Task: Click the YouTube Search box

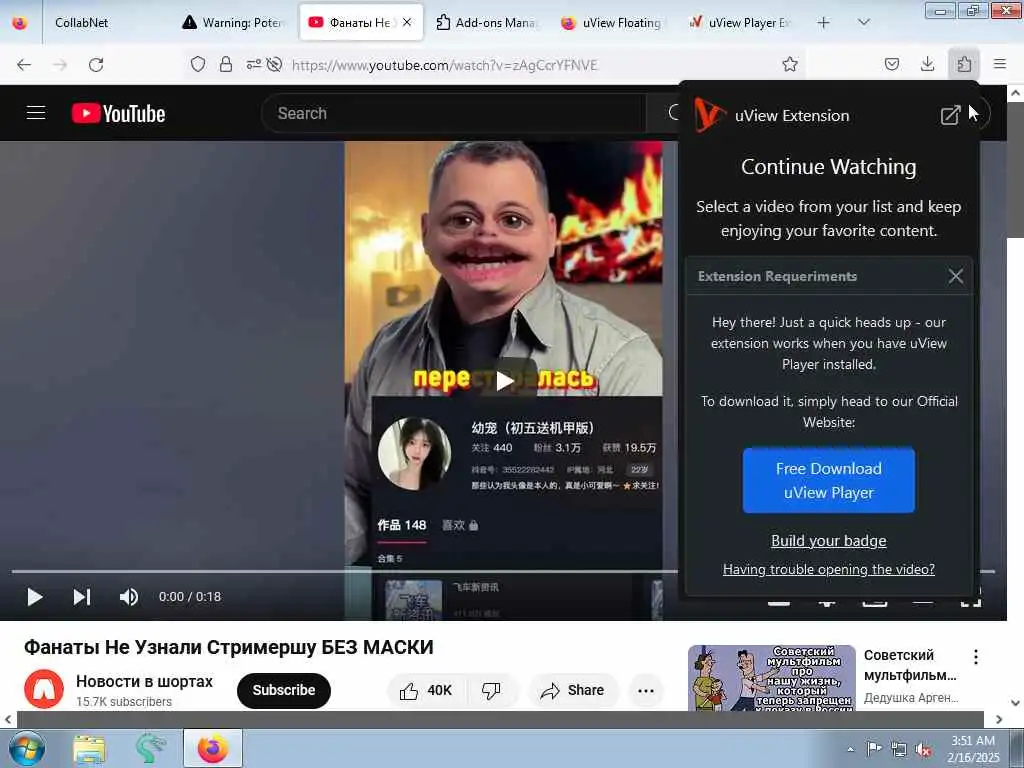Action: point(454,113)
